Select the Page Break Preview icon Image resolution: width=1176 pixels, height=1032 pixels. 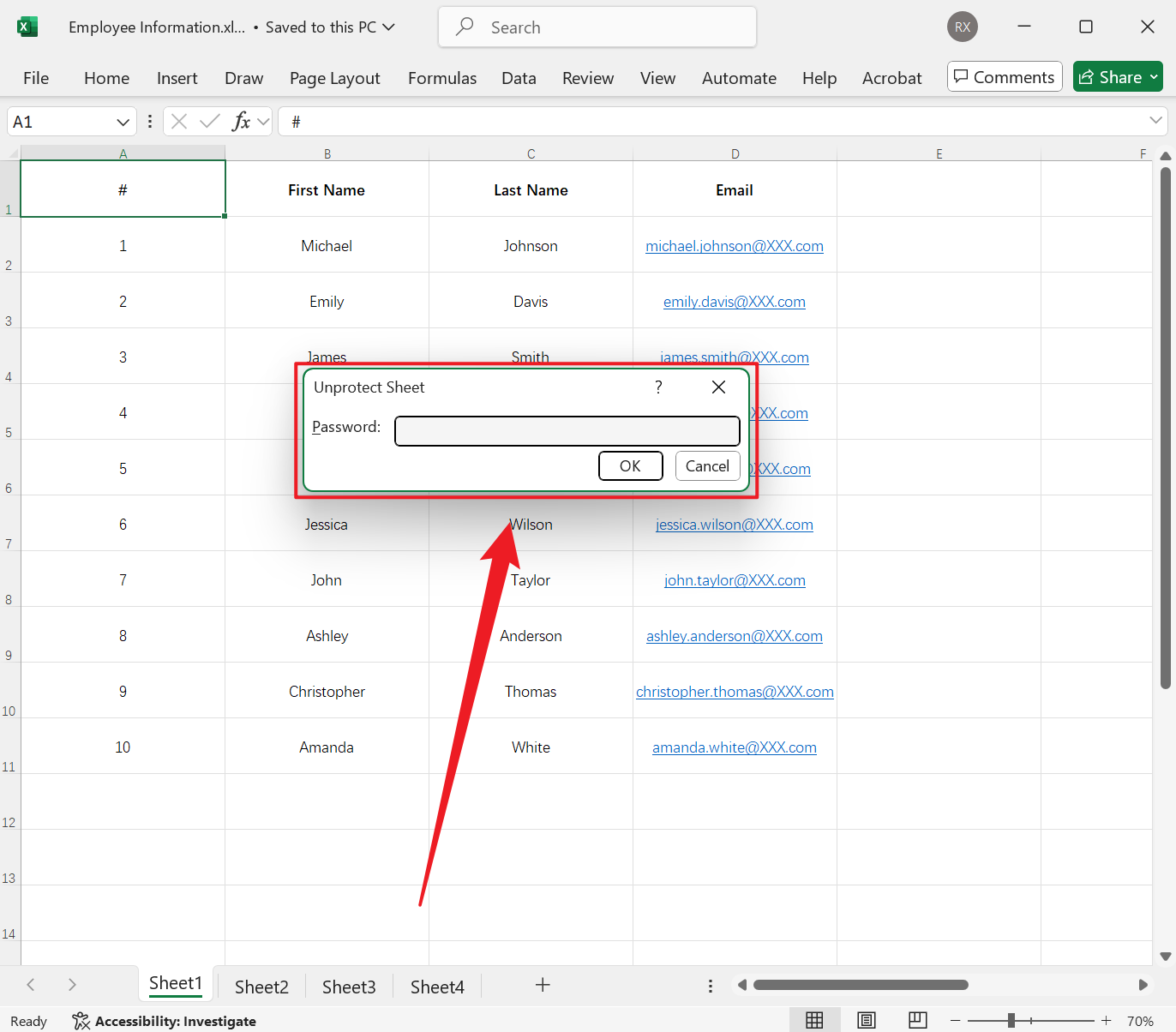coord(918,1020)
